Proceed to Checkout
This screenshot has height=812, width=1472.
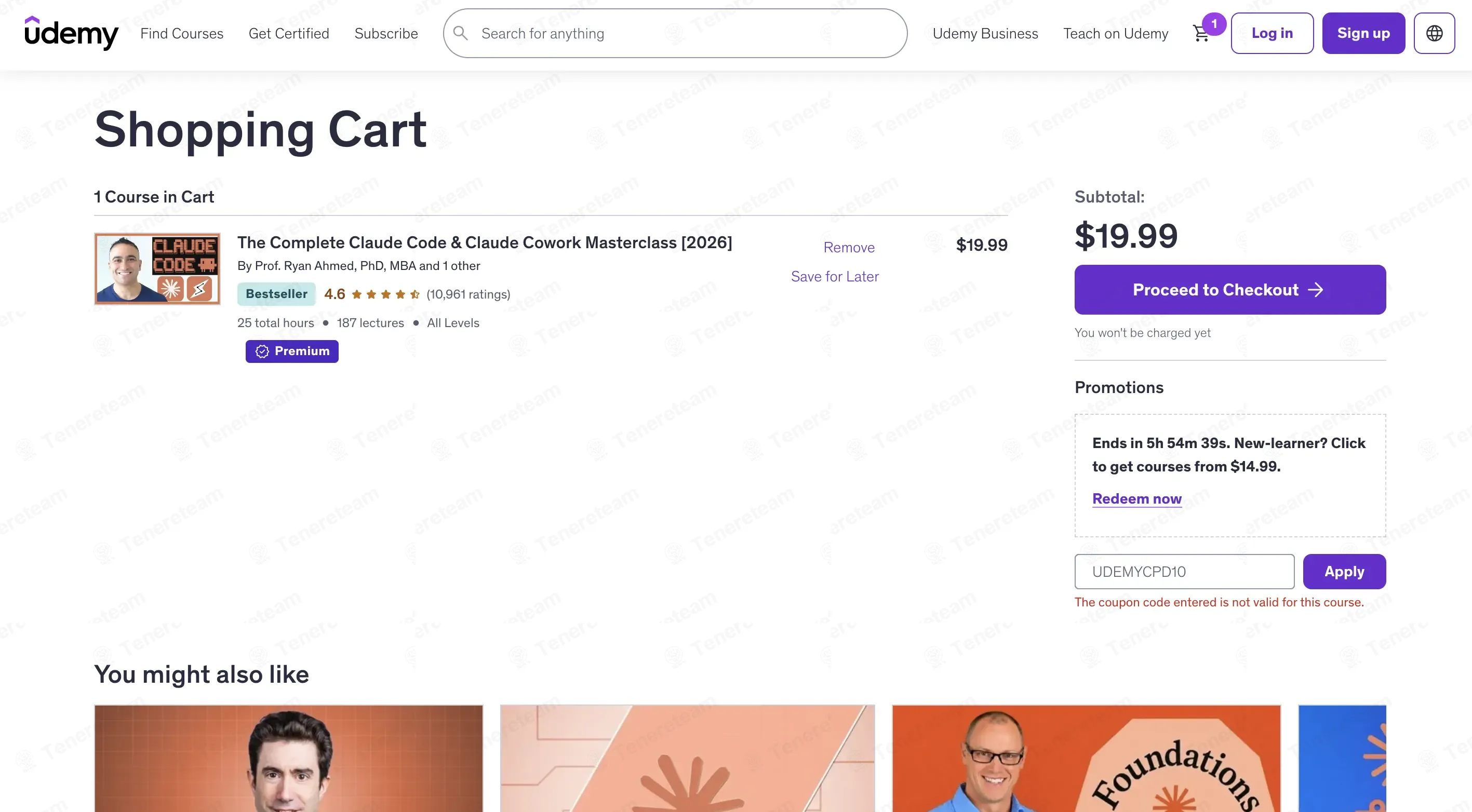[1230, 290]
